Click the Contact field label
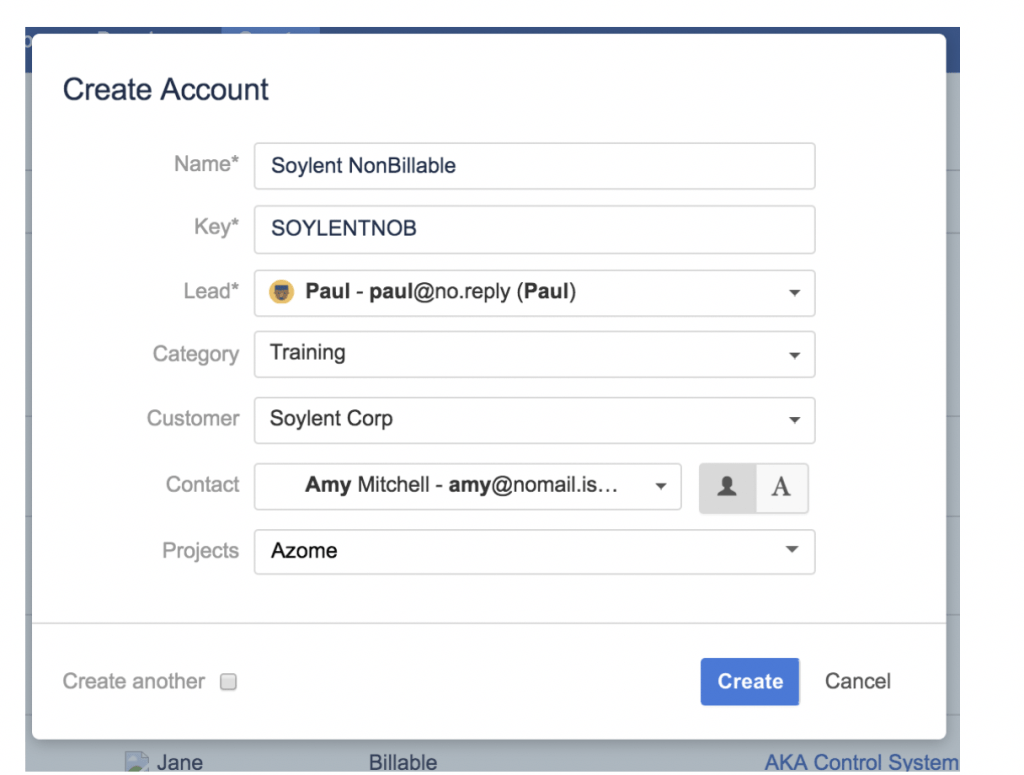Image resolution: width=1024 pixels, height=775 pixels. pyautogui.click(x=202, y=484)
